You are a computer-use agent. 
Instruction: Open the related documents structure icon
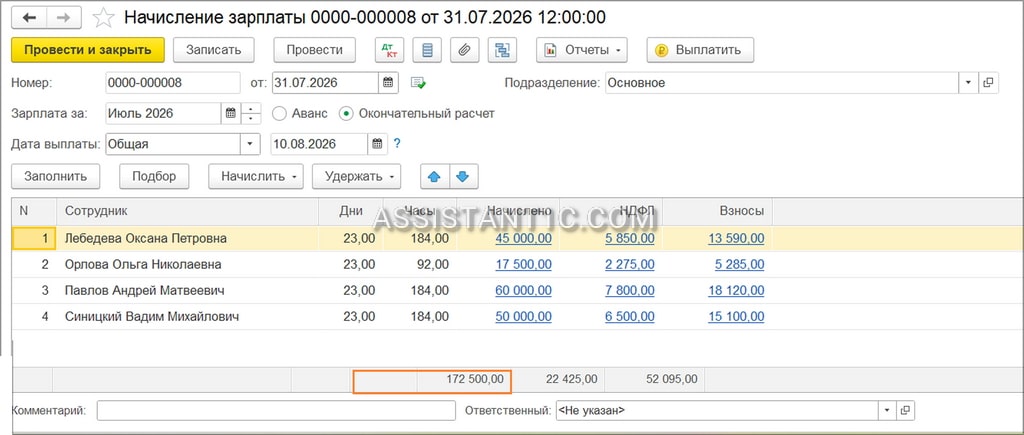pyautogui.click(x=502, y=50)
